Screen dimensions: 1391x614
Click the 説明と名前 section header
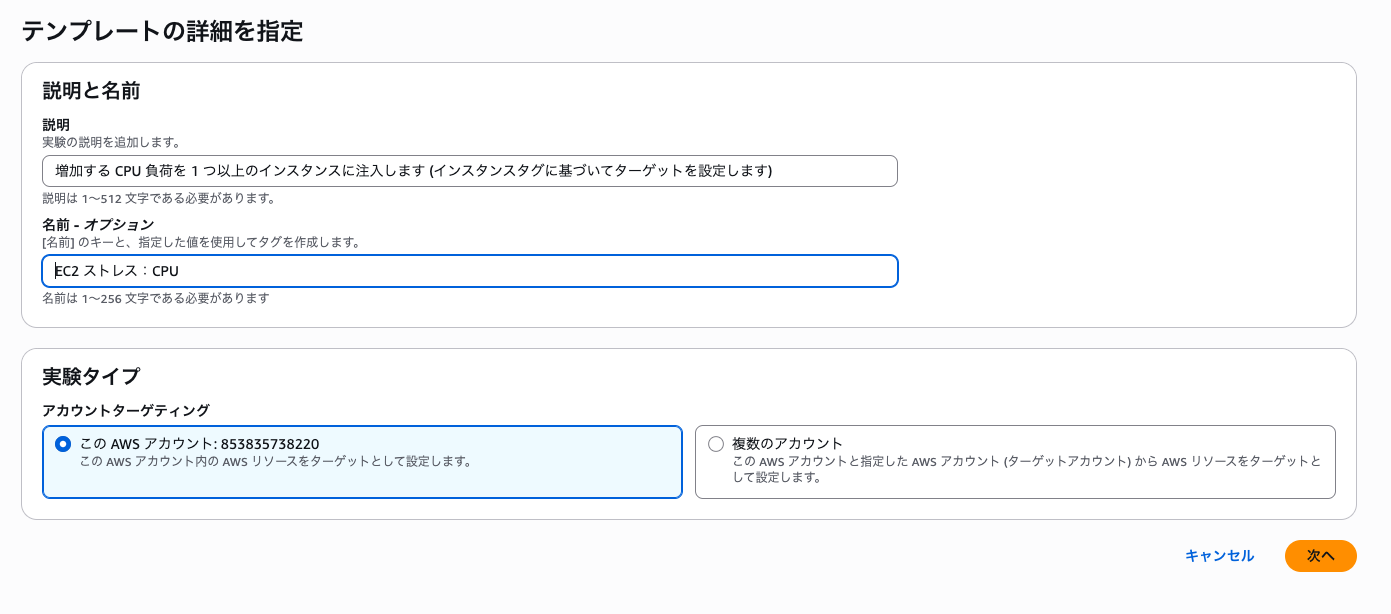pyautogui.click(x=91, y=91)
